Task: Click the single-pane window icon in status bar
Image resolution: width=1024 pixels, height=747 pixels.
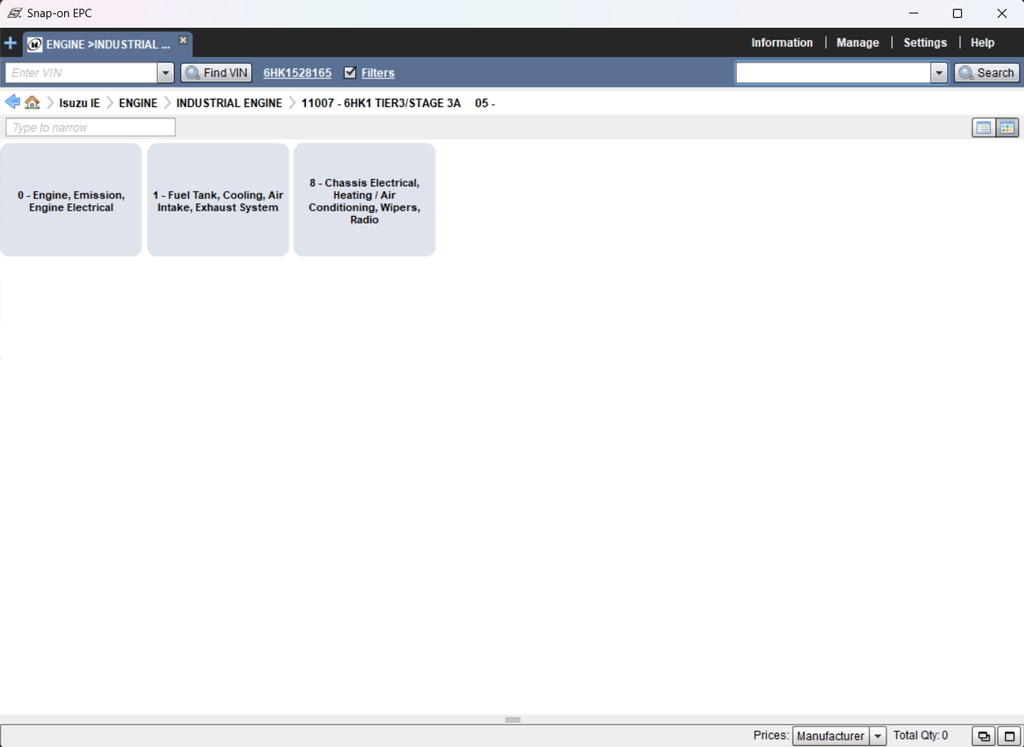Action: 1009,736
